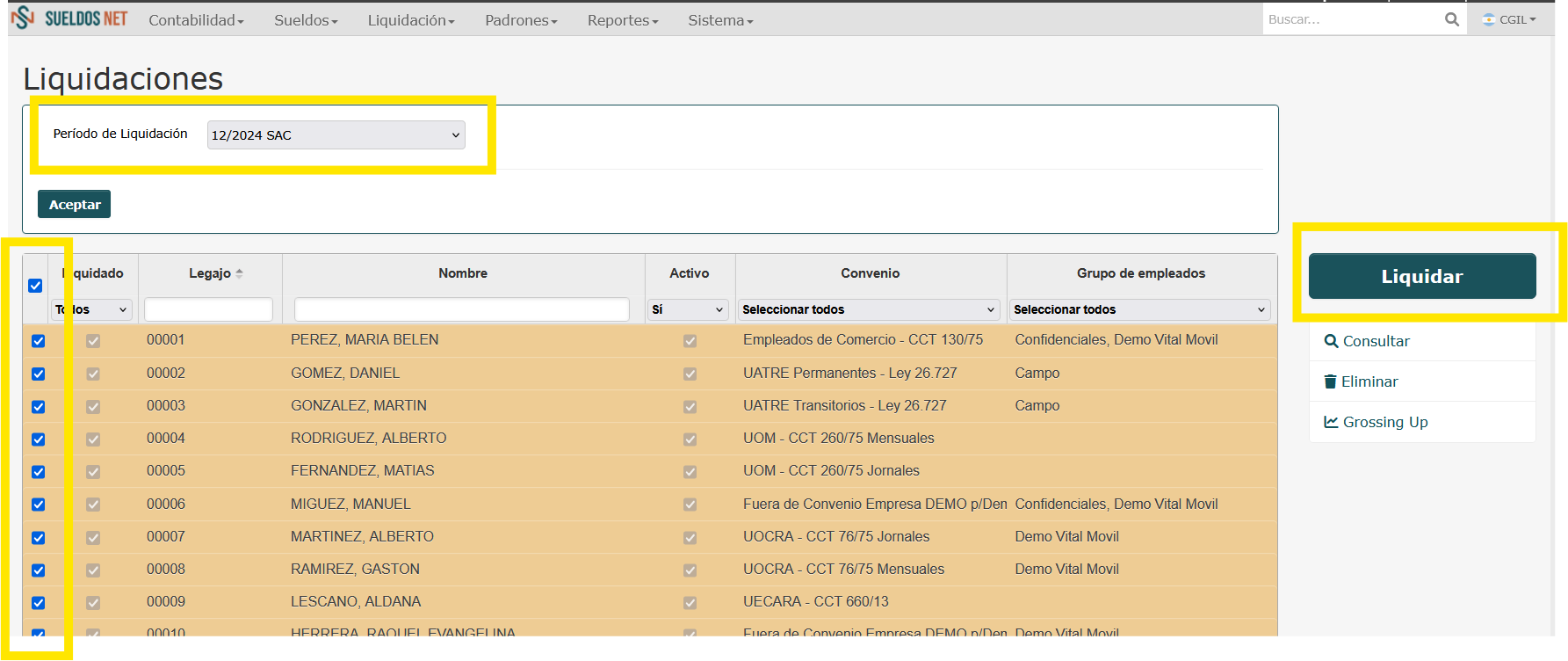This screenshot has height=661, width=1568.
Task: Click the Convenio column header
Action: point(871,273)
